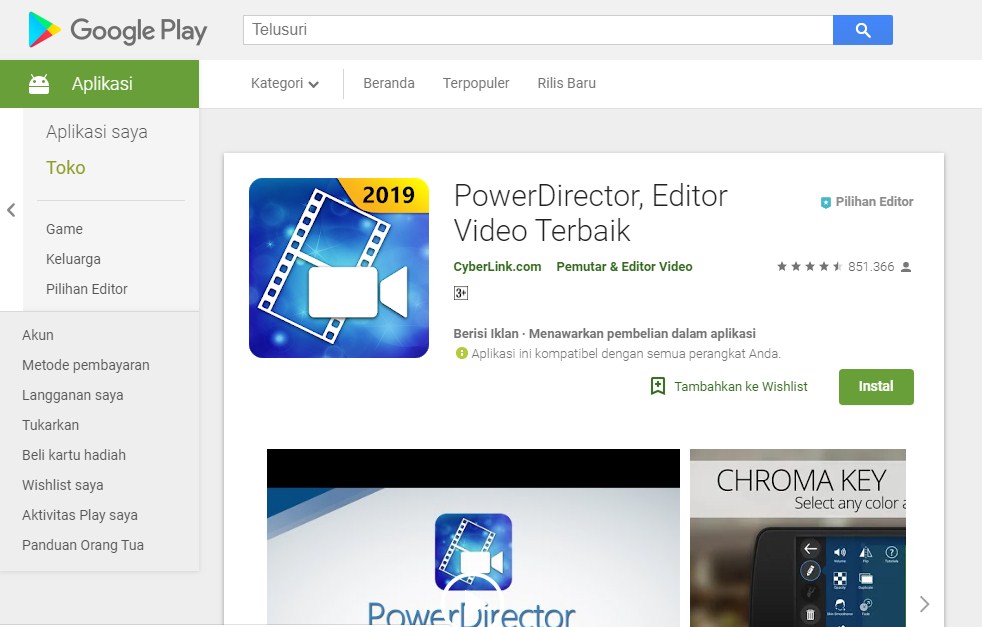The image size is (982, 627).
Task: Open the Tukarkan link
Action: coord(50,425)
